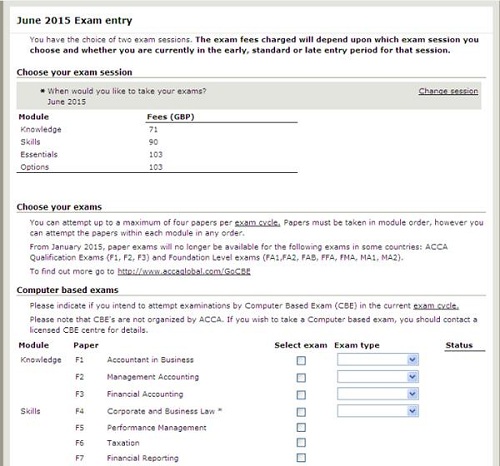Tick the F6 Taxation checkbox
This screenshot has width=500, height=466.
tap(301, 443)
